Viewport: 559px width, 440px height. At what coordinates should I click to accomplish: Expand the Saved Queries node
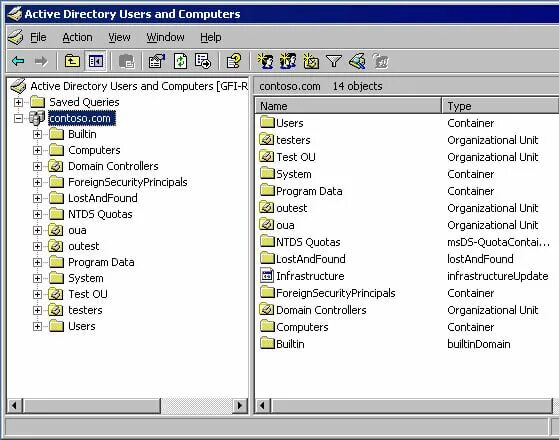tap(18, 102)
